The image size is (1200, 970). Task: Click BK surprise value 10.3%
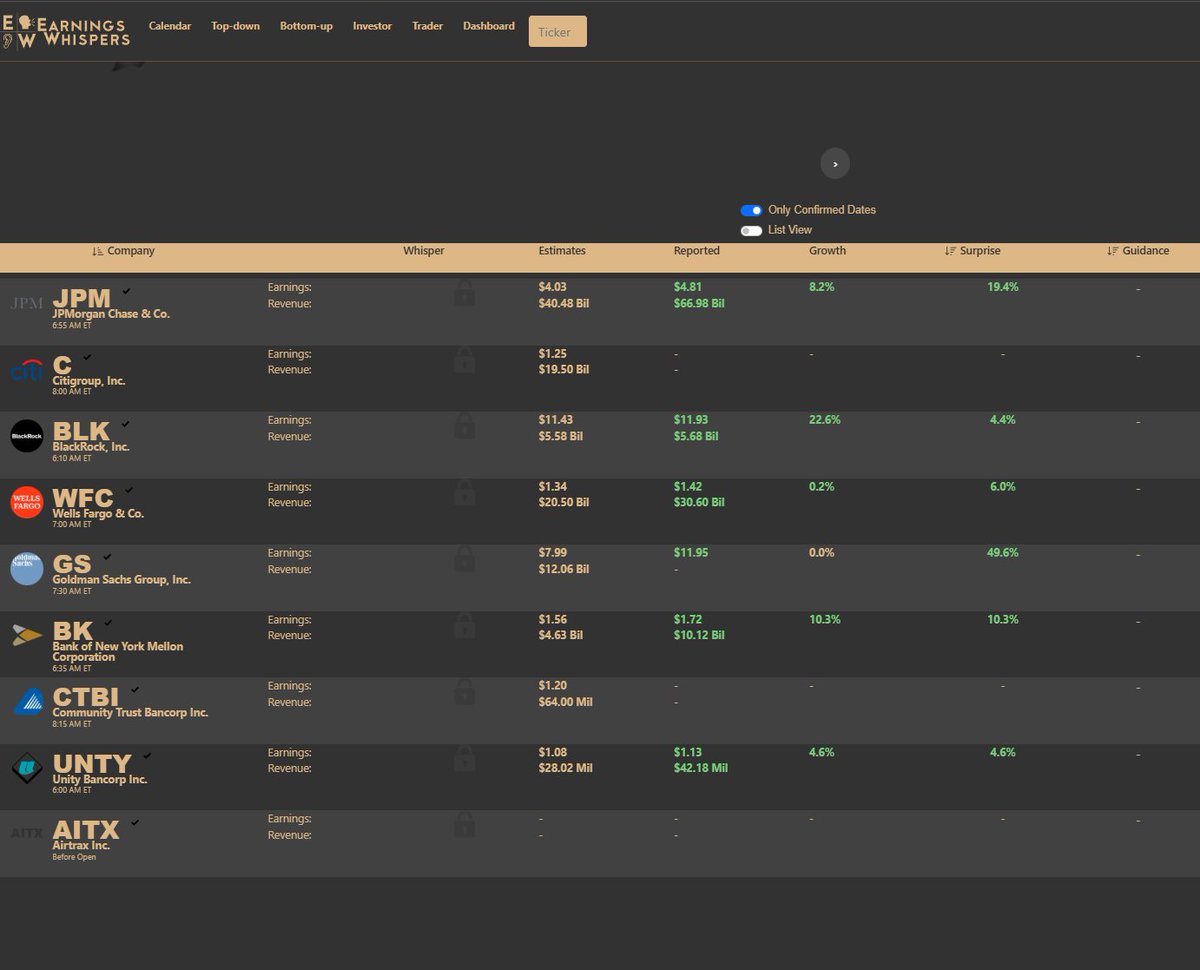tap(1002, 619)
